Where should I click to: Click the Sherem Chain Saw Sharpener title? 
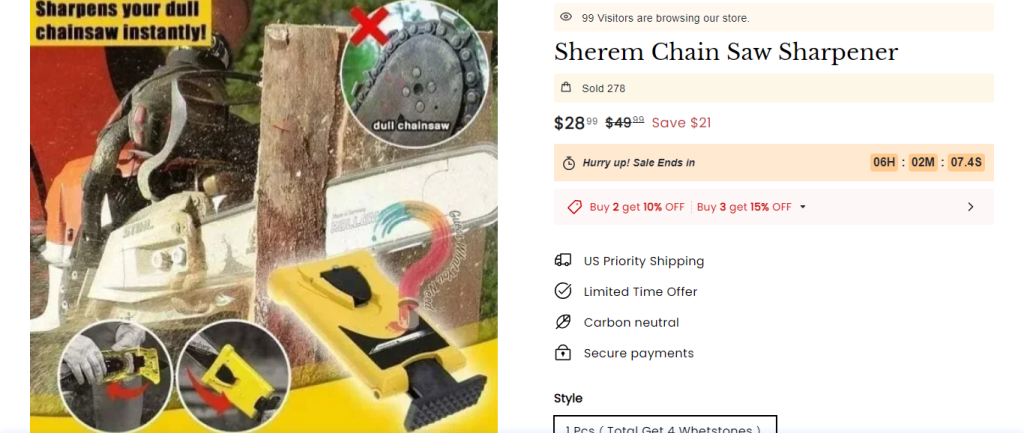click(x=726, y=52)
